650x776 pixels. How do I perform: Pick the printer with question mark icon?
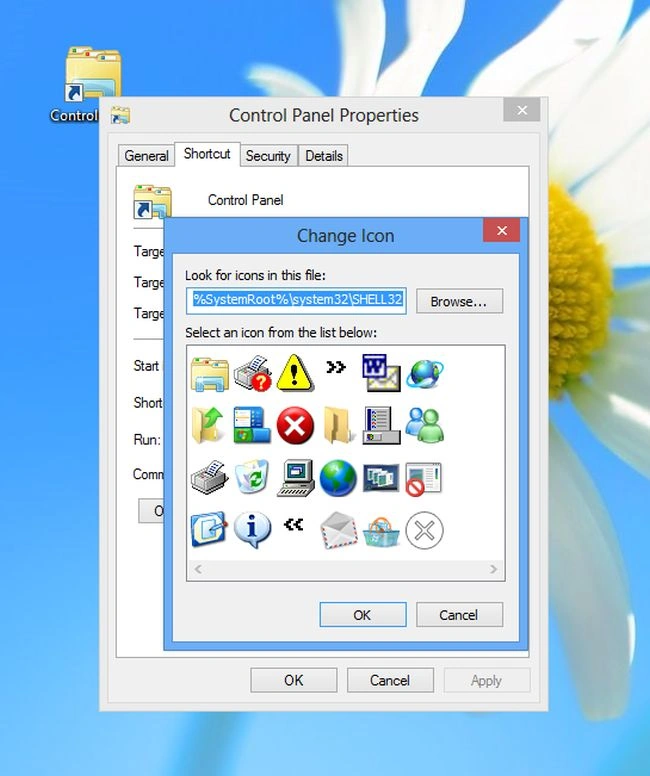point(252,374)
